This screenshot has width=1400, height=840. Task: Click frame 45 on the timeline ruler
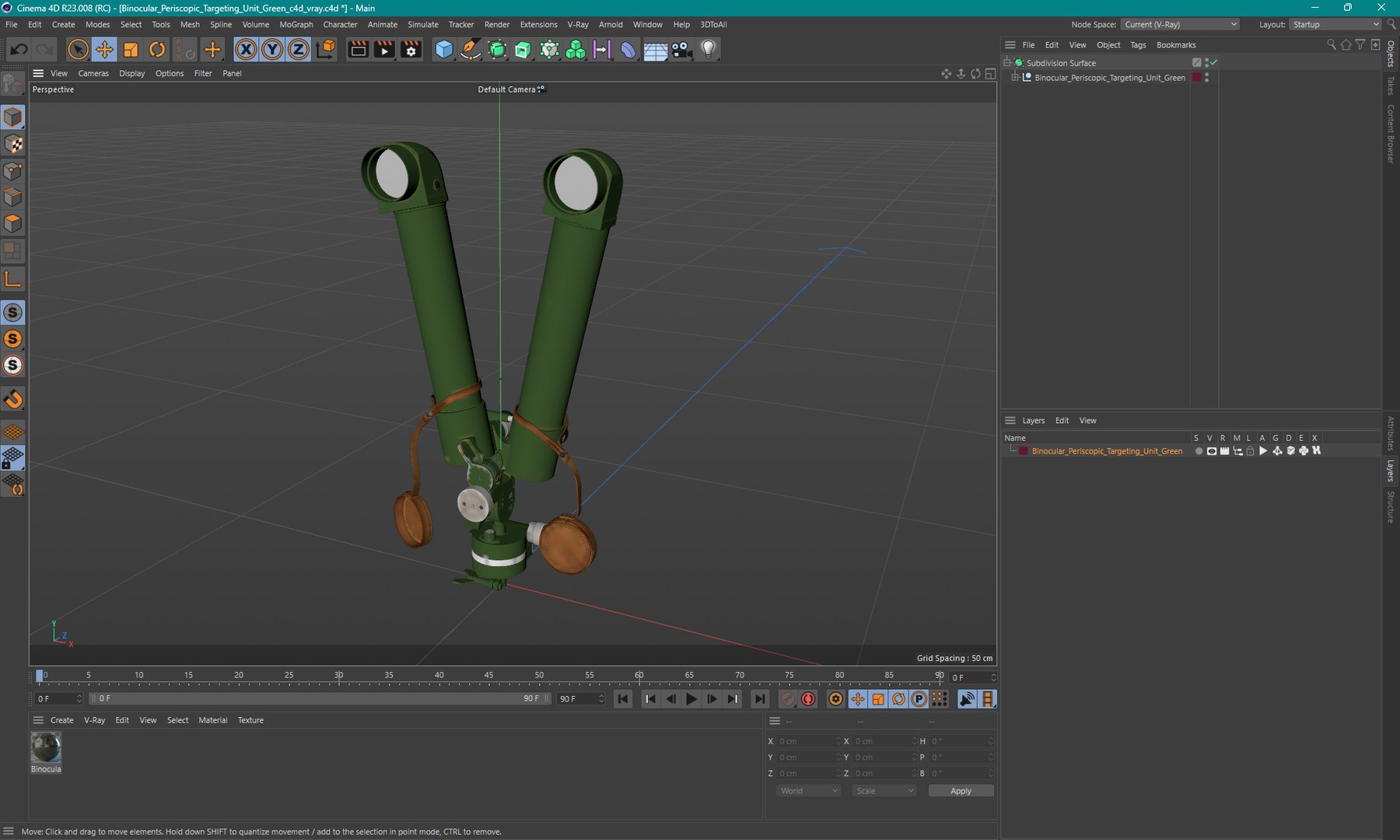(488, 675)
